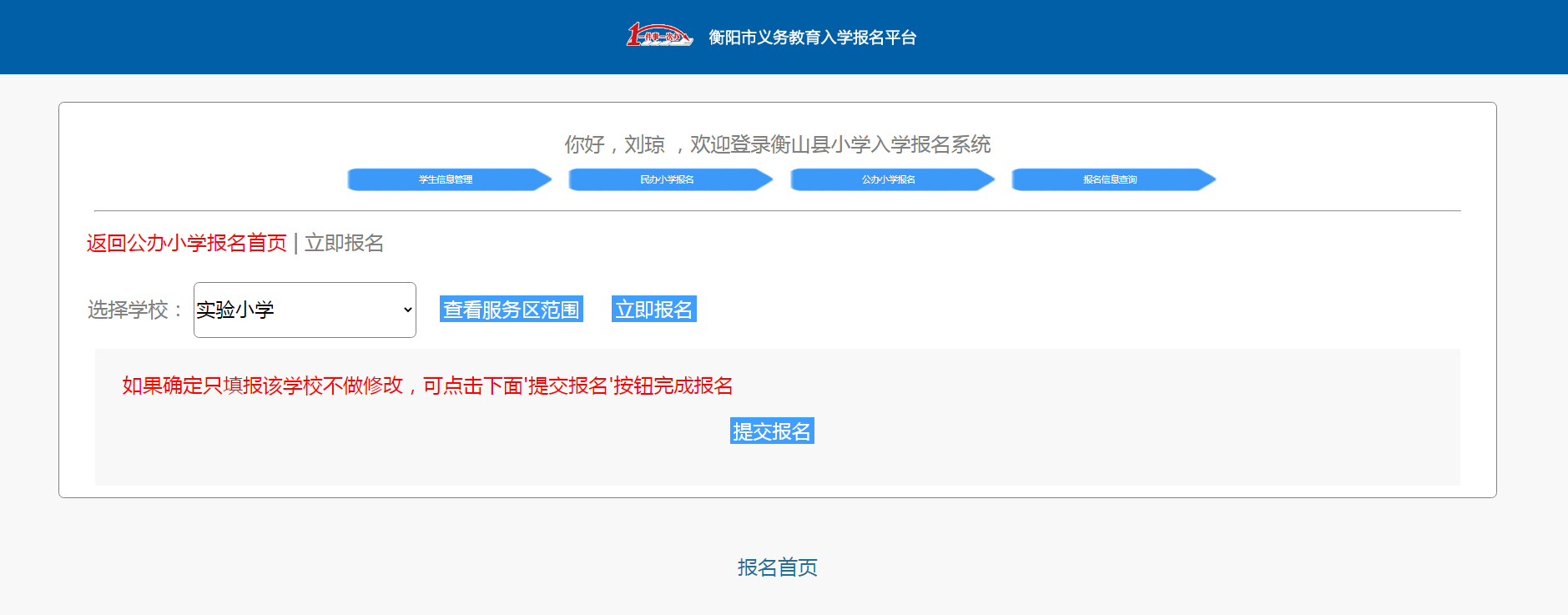Click the gray 立即报名 breadcrumb text
This screenshot has height=615, width=1568.
(344, 243)
